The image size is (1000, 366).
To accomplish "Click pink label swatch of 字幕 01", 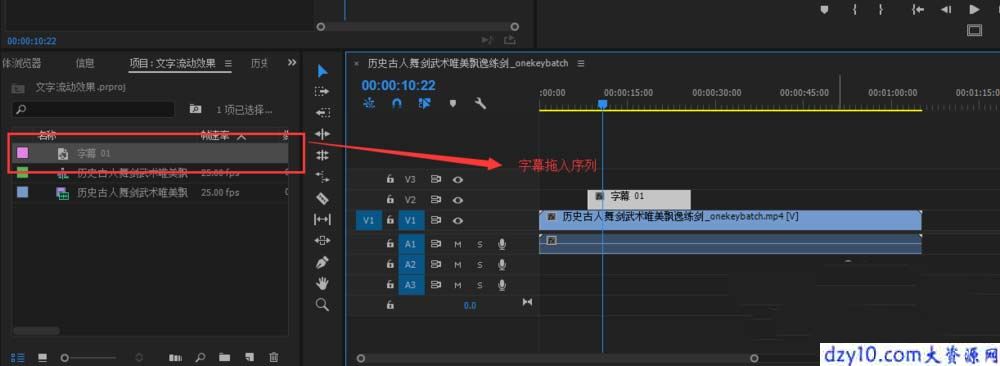I will [22, 153].
